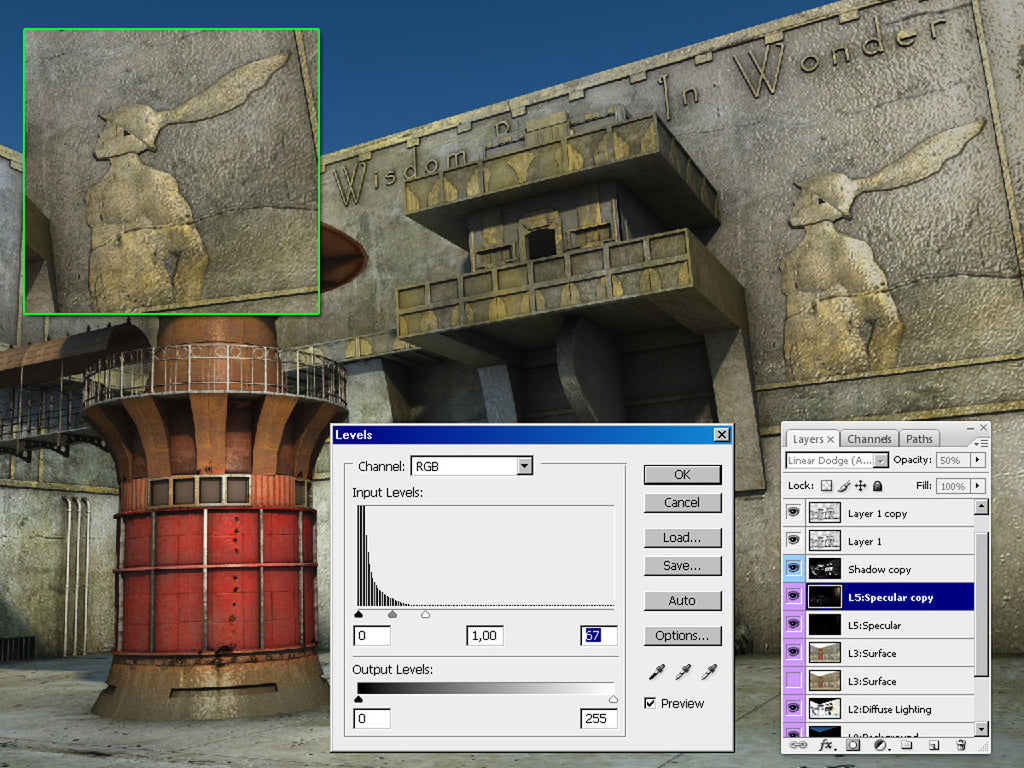Hide the Shadow copy layer
This screenshot has width=1024, height=768.
794,569
